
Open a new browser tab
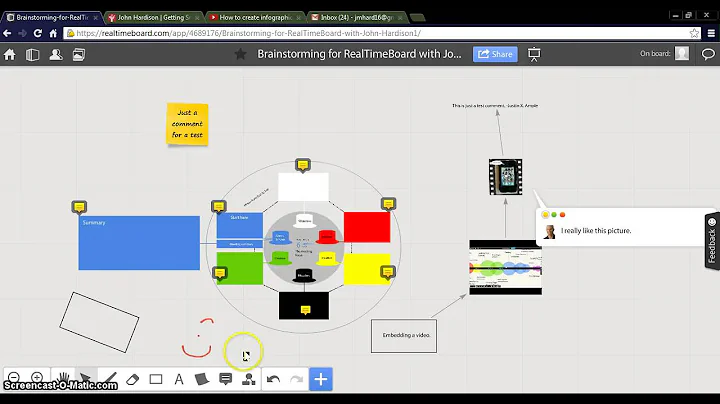[x=417, y=18]
